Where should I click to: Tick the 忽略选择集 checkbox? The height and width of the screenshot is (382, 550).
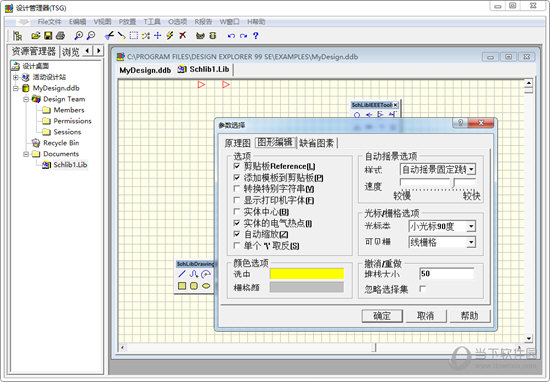pos(423,289)
